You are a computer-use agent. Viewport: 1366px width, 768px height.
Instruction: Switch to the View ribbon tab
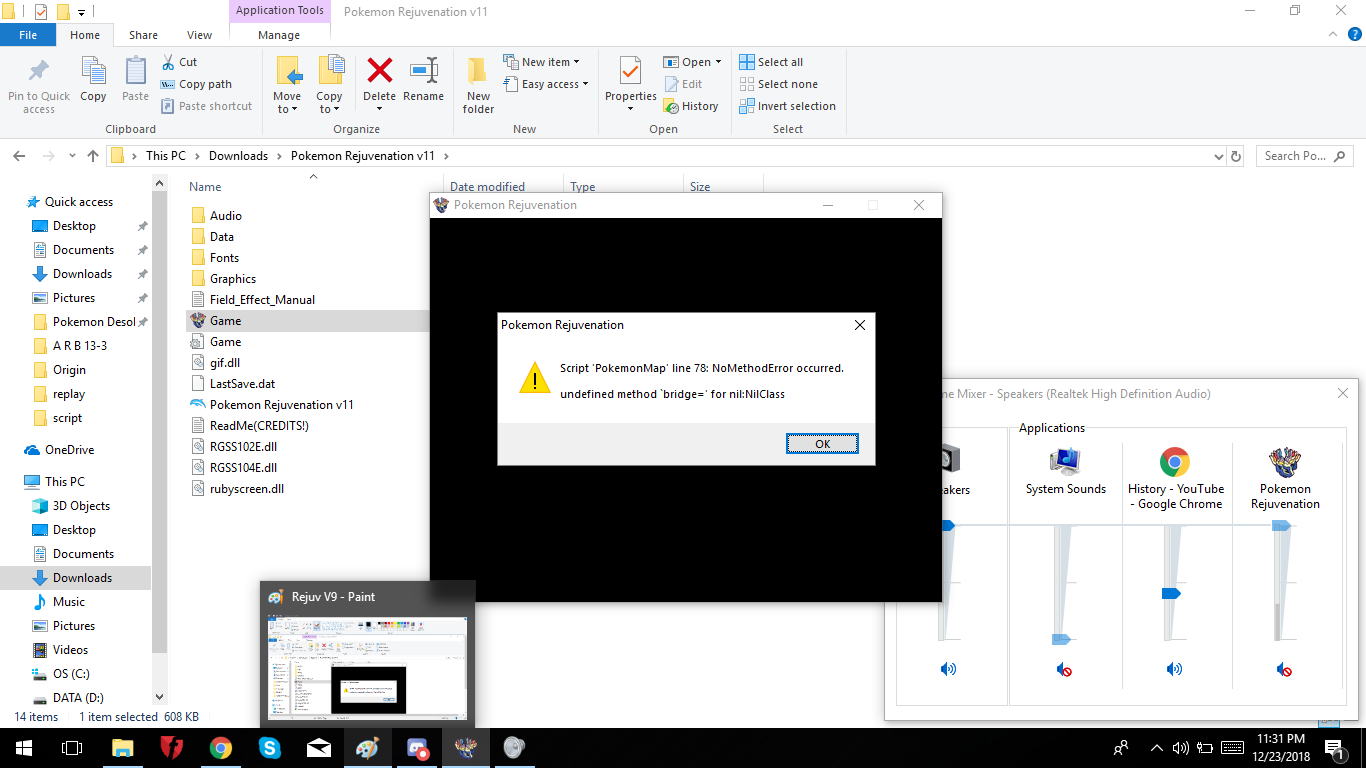[x=199, y=35]
